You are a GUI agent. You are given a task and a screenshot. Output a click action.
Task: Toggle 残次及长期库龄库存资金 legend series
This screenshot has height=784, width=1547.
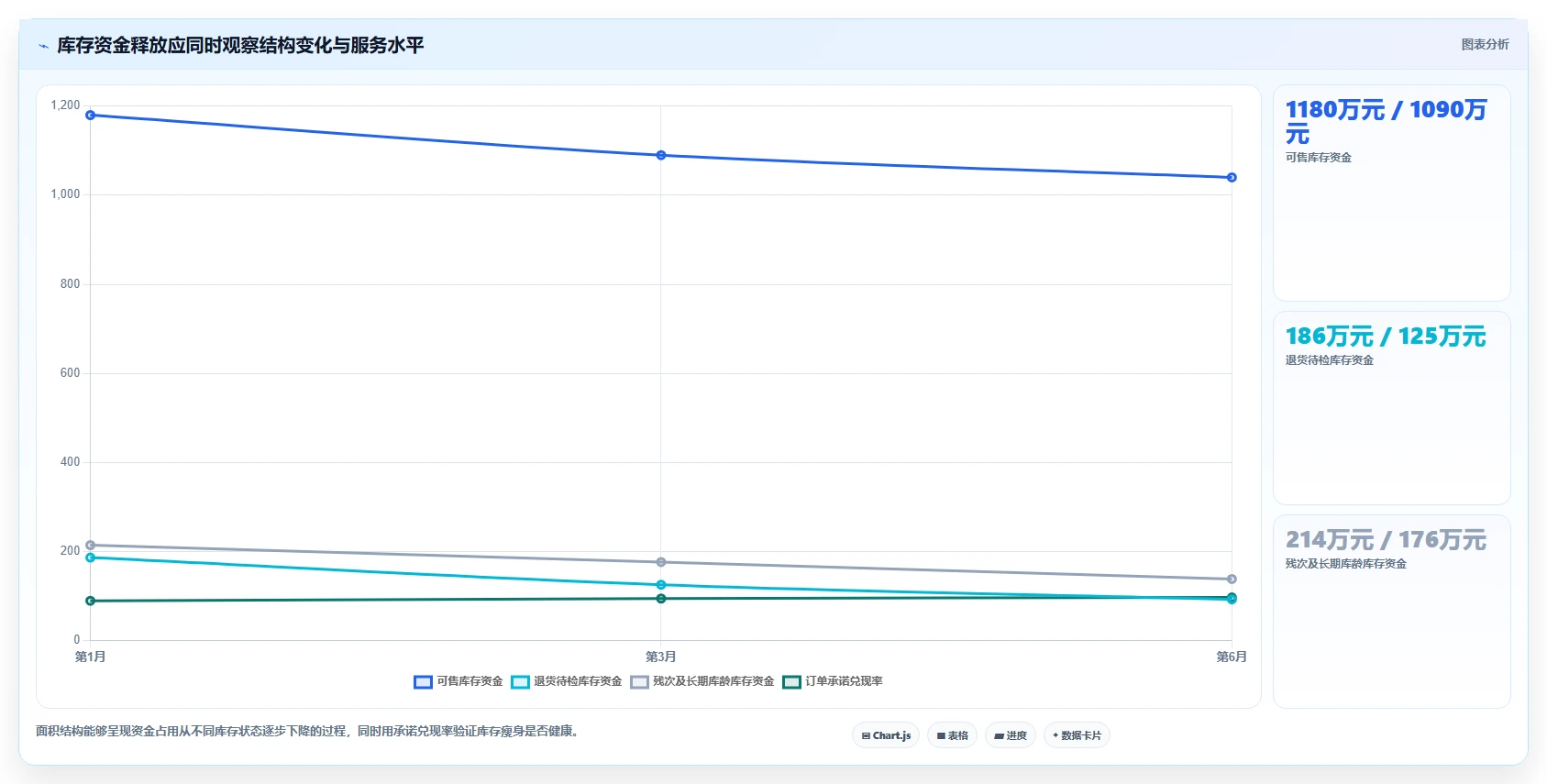pyautogui.click(x=702, y=681)
